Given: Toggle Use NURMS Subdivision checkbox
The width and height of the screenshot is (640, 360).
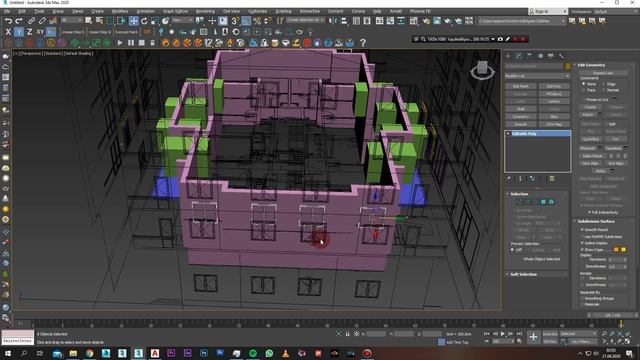Looking at the screenshot, I should (x=582, y=237).
